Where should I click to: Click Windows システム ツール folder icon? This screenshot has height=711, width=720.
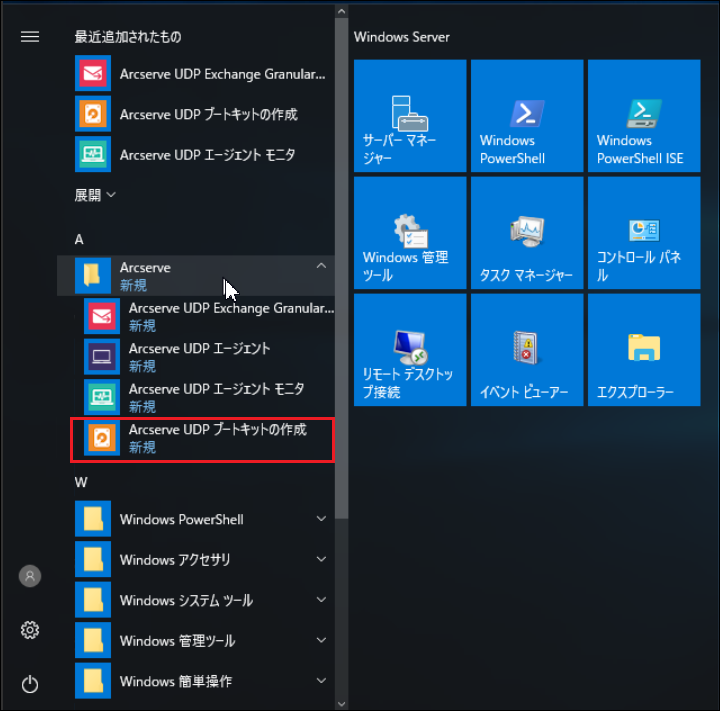93,599
